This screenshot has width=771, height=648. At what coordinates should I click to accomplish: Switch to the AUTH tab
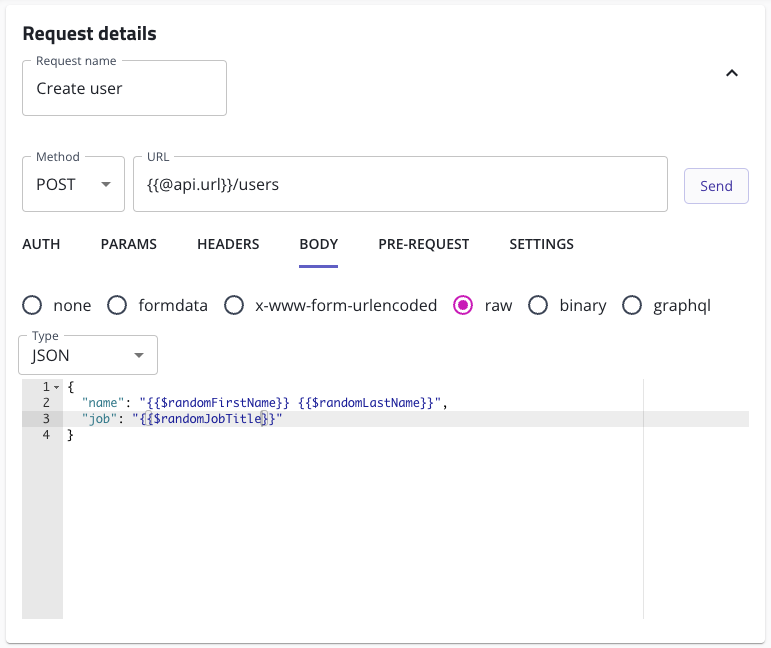[x=41, y=244]
